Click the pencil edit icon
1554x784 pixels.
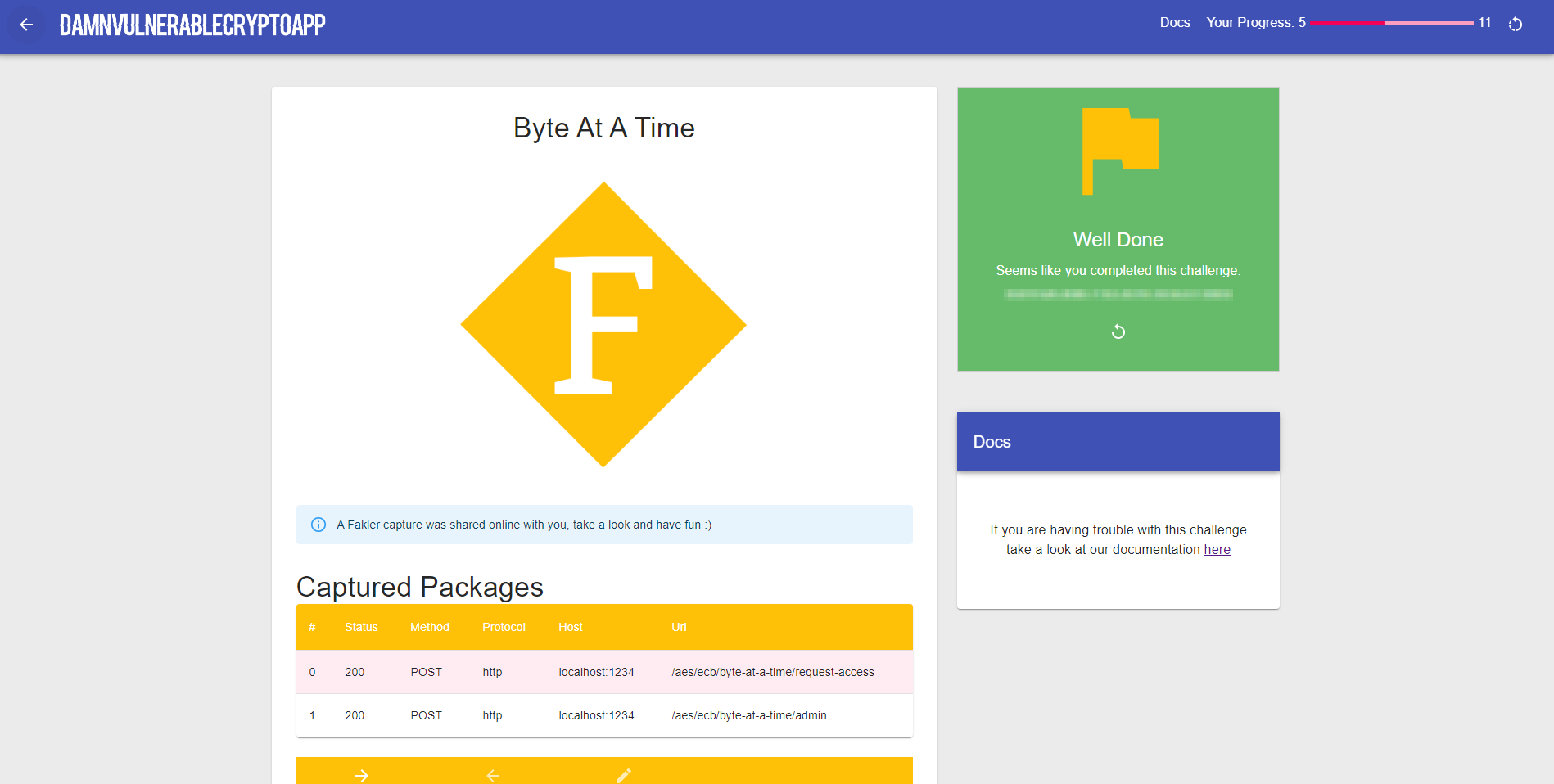[624, 774]
